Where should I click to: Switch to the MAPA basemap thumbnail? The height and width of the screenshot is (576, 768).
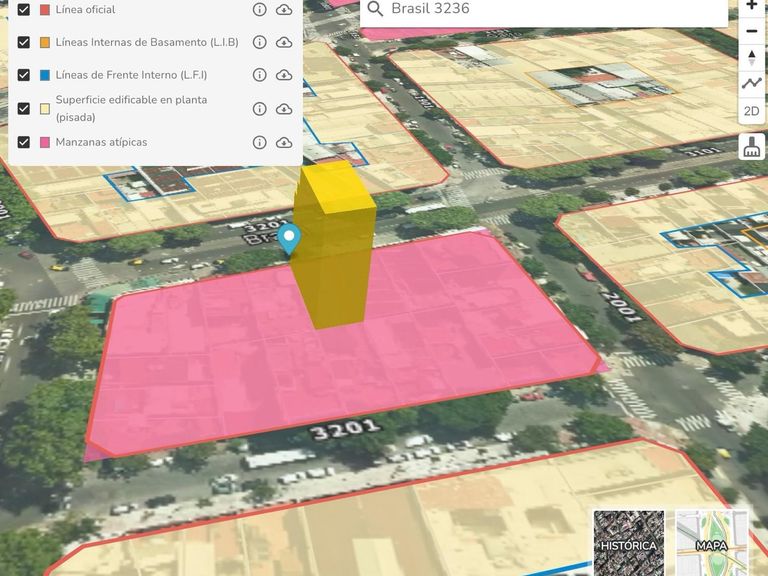coord(712,543)
